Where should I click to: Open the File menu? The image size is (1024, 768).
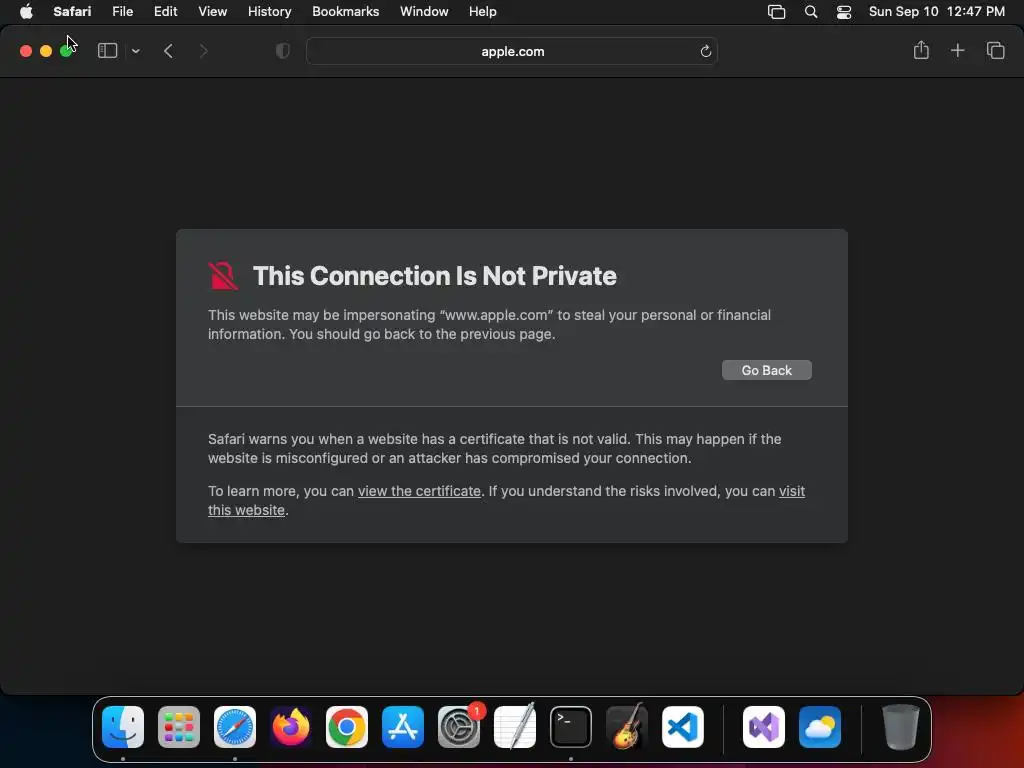122,12
